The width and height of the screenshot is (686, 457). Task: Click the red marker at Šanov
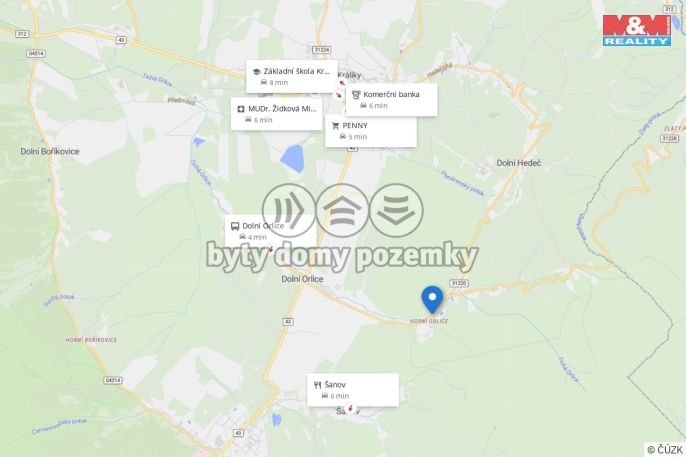click(x=350, y=409)
